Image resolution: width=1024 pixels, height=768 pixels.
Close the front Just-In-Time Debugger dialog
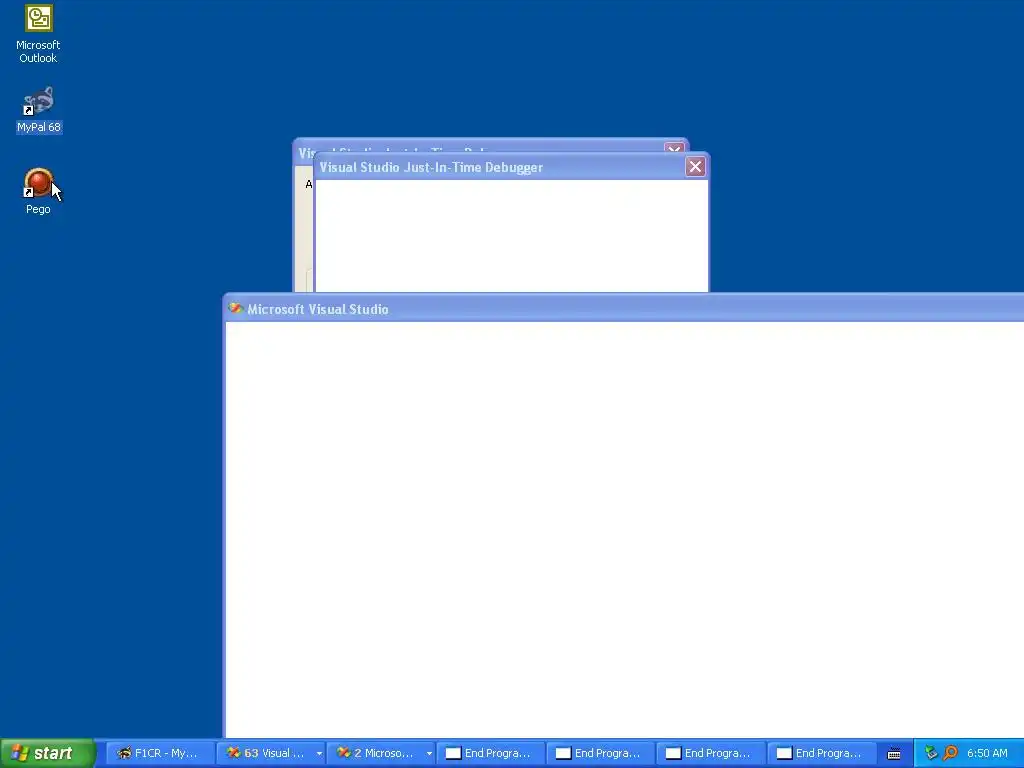[695, 167]
